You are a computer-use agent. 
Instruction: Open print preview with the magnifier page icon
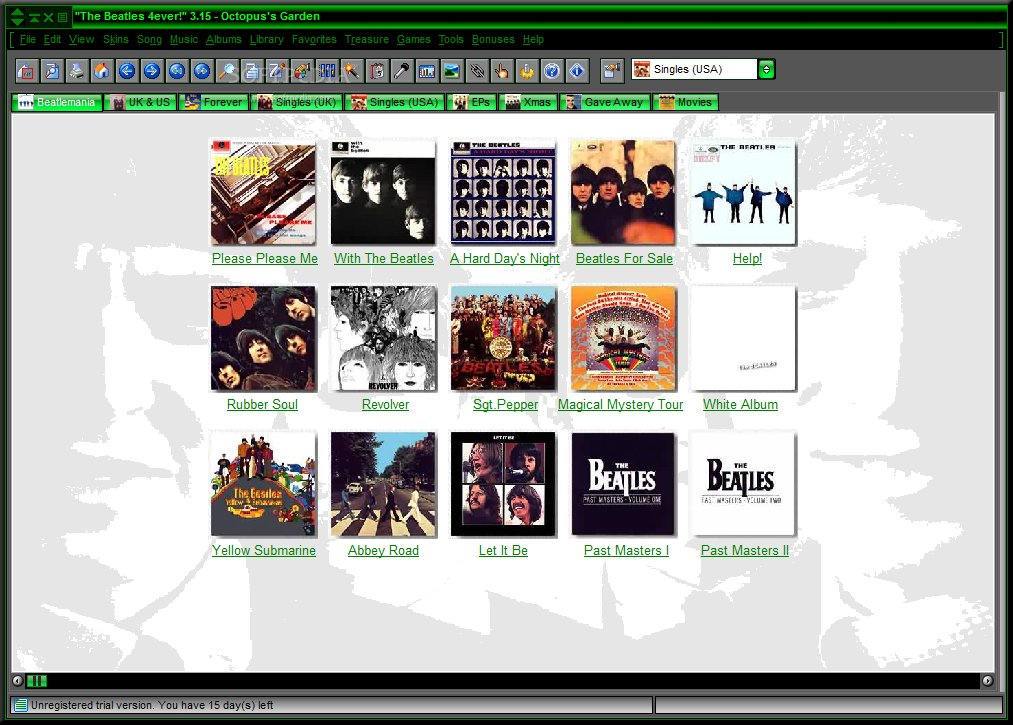coord(52,70)
